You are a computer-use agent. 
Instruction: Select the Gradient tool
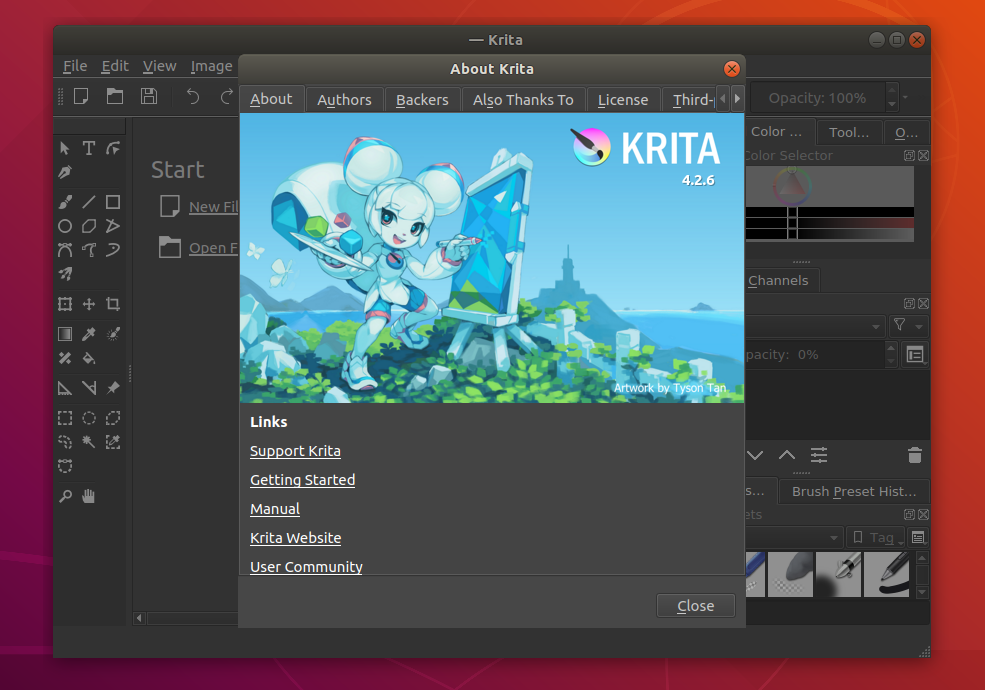pyautogui.click(x=65, y=334)
